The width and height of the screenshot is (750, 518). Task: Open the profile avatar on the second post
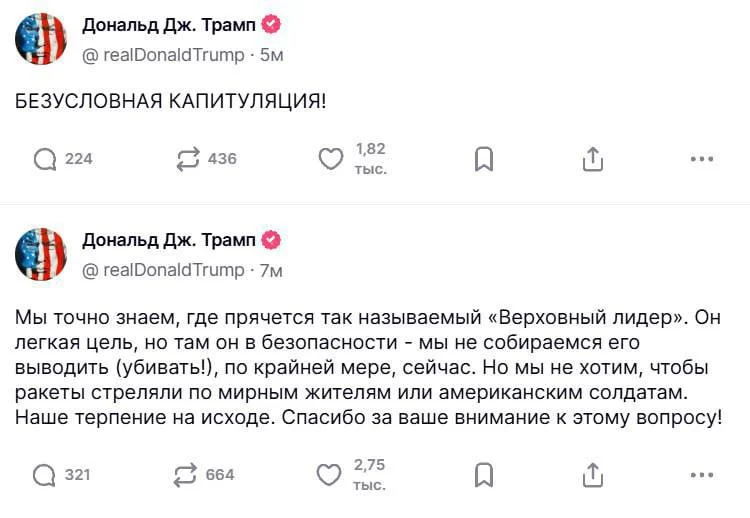pyautogui.click(x=41, y=254)
